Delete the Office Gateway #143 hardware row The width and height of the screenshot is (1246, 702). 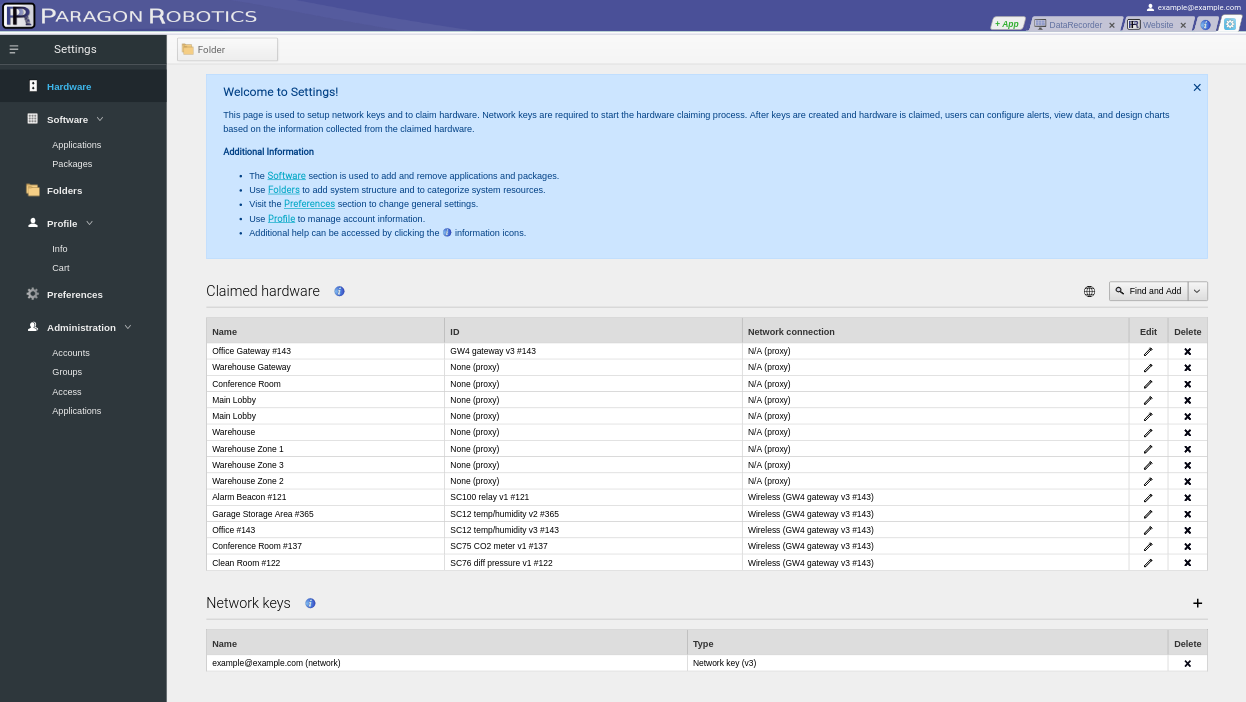click(x=1188, y=351)
